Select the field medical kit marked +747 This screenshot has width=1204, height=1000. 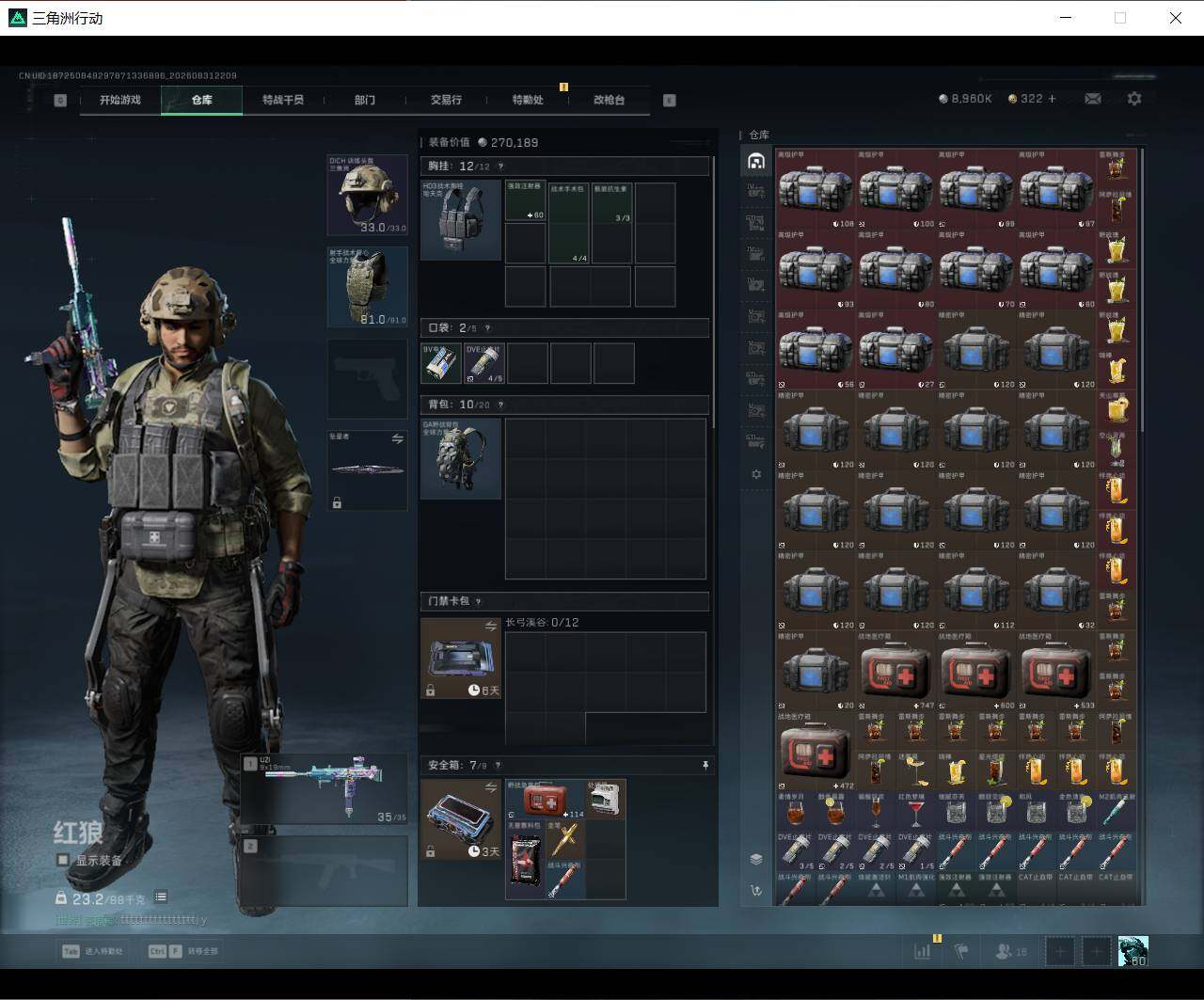[896, 672]
